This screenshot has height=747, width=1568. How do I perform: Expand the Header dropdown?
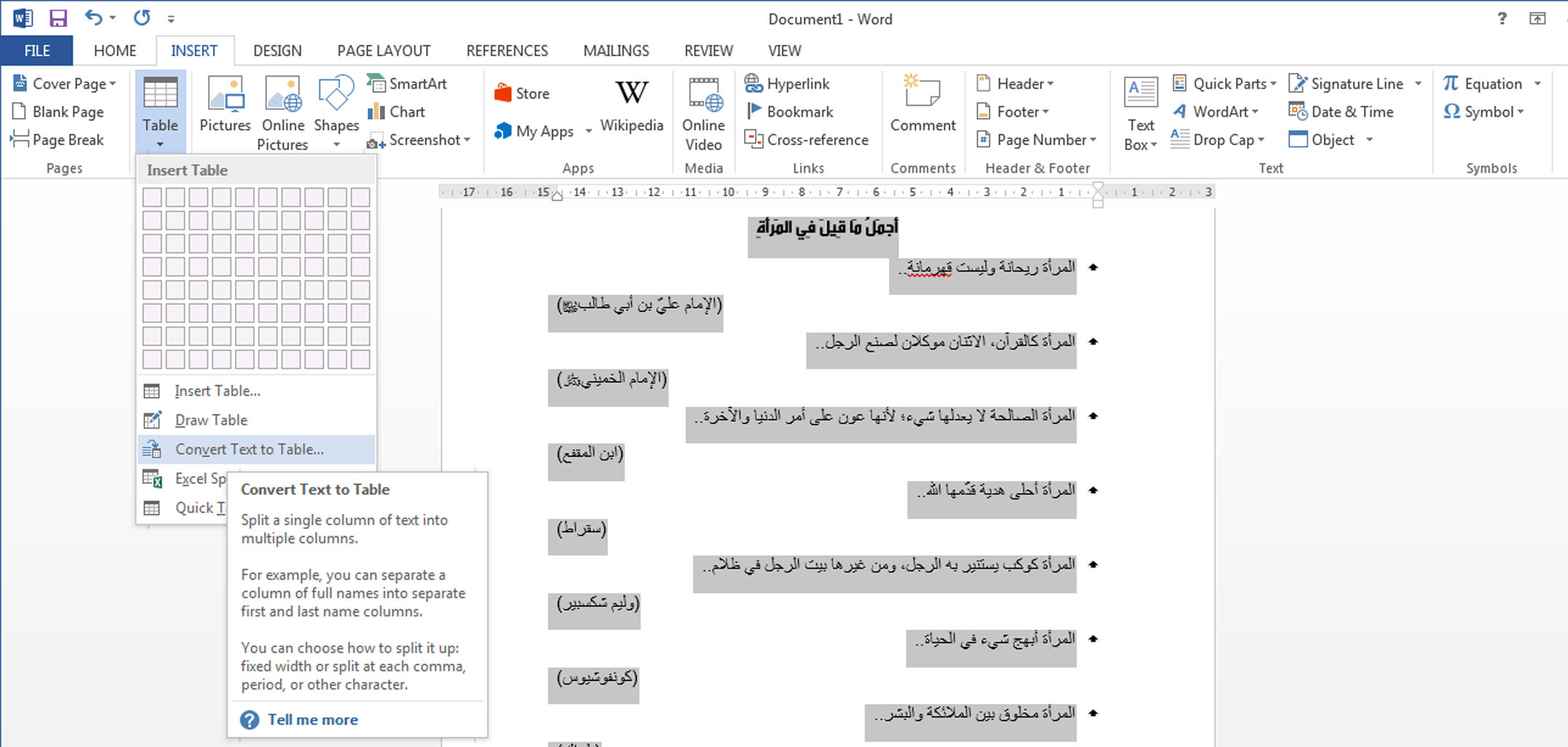click(x=1050, y=84)
